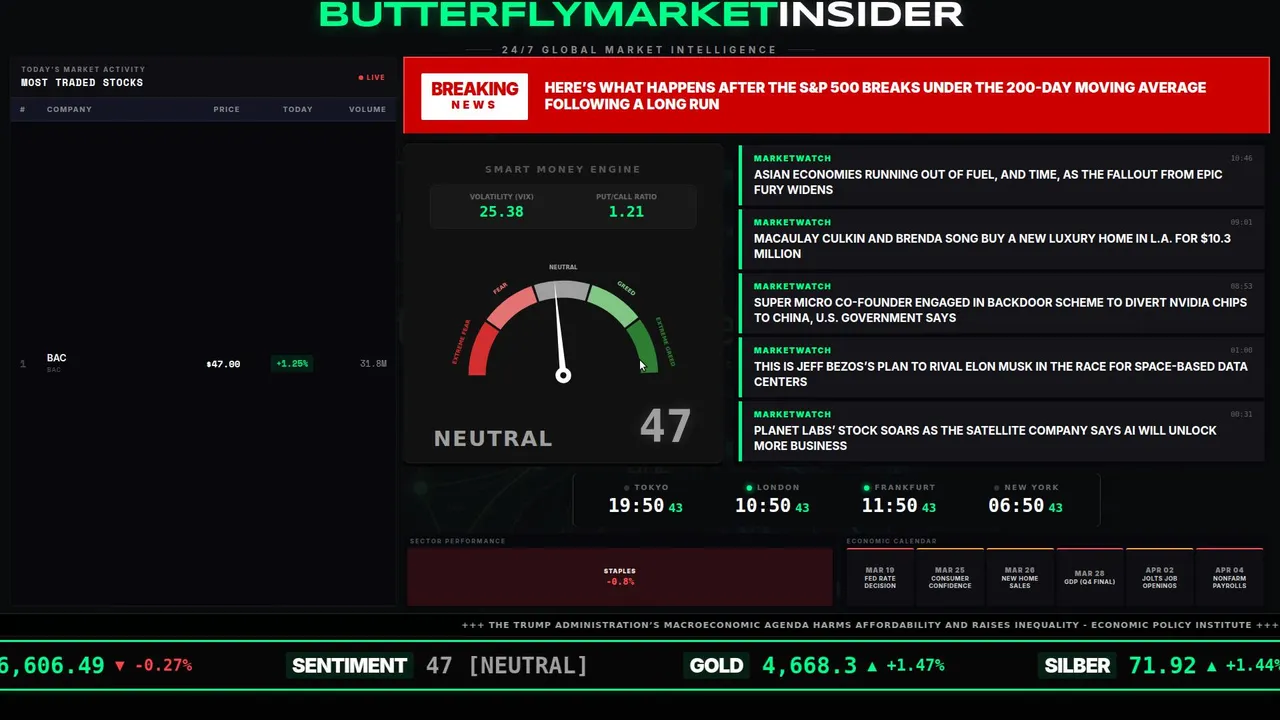
Task: Click the Smart Money Engine panel title
Action: pos(563,170)
